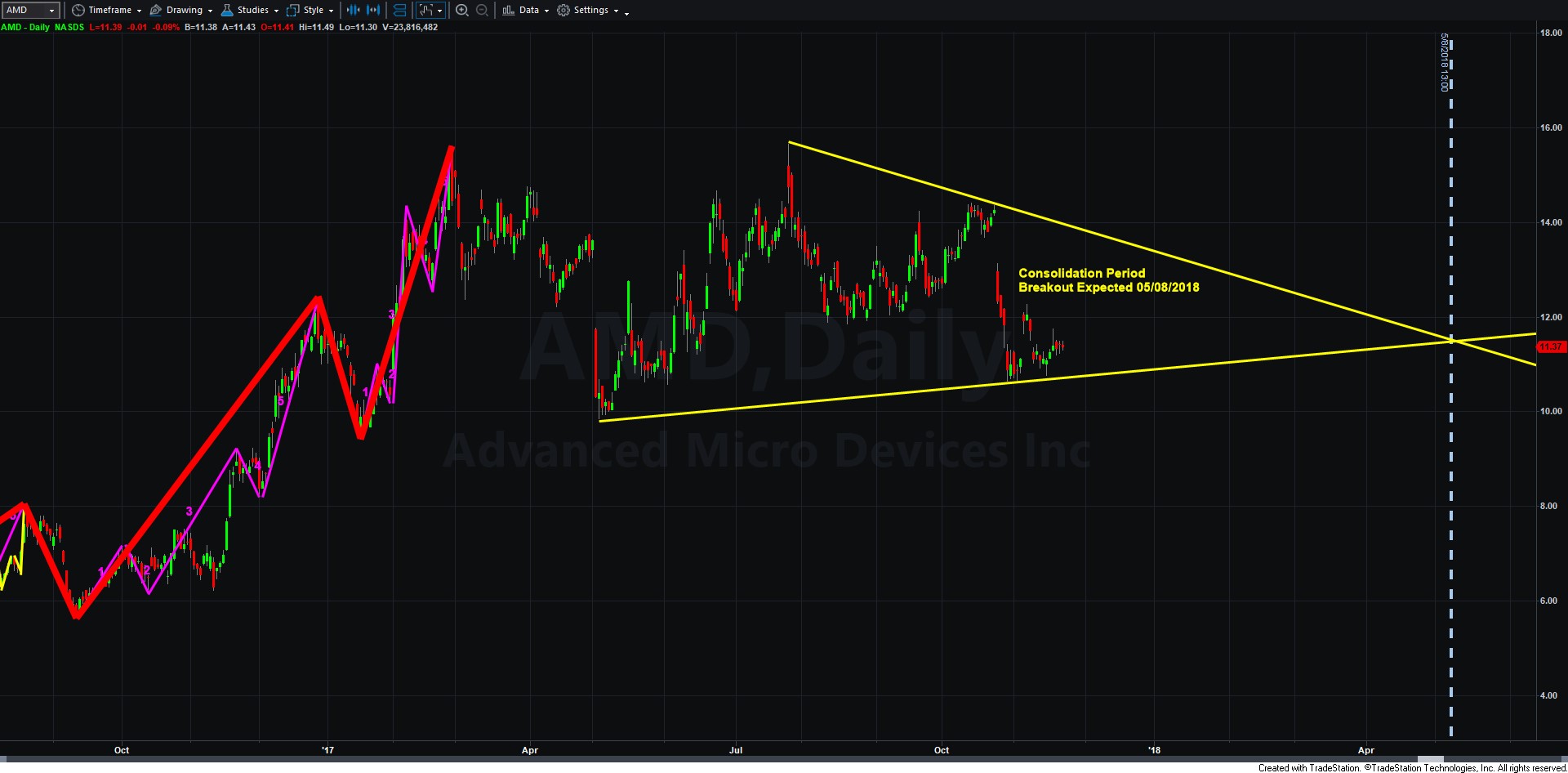Expand the Style dropdown arrow
The height and width of the screenshot is (773, 1568).
[331, 11]
